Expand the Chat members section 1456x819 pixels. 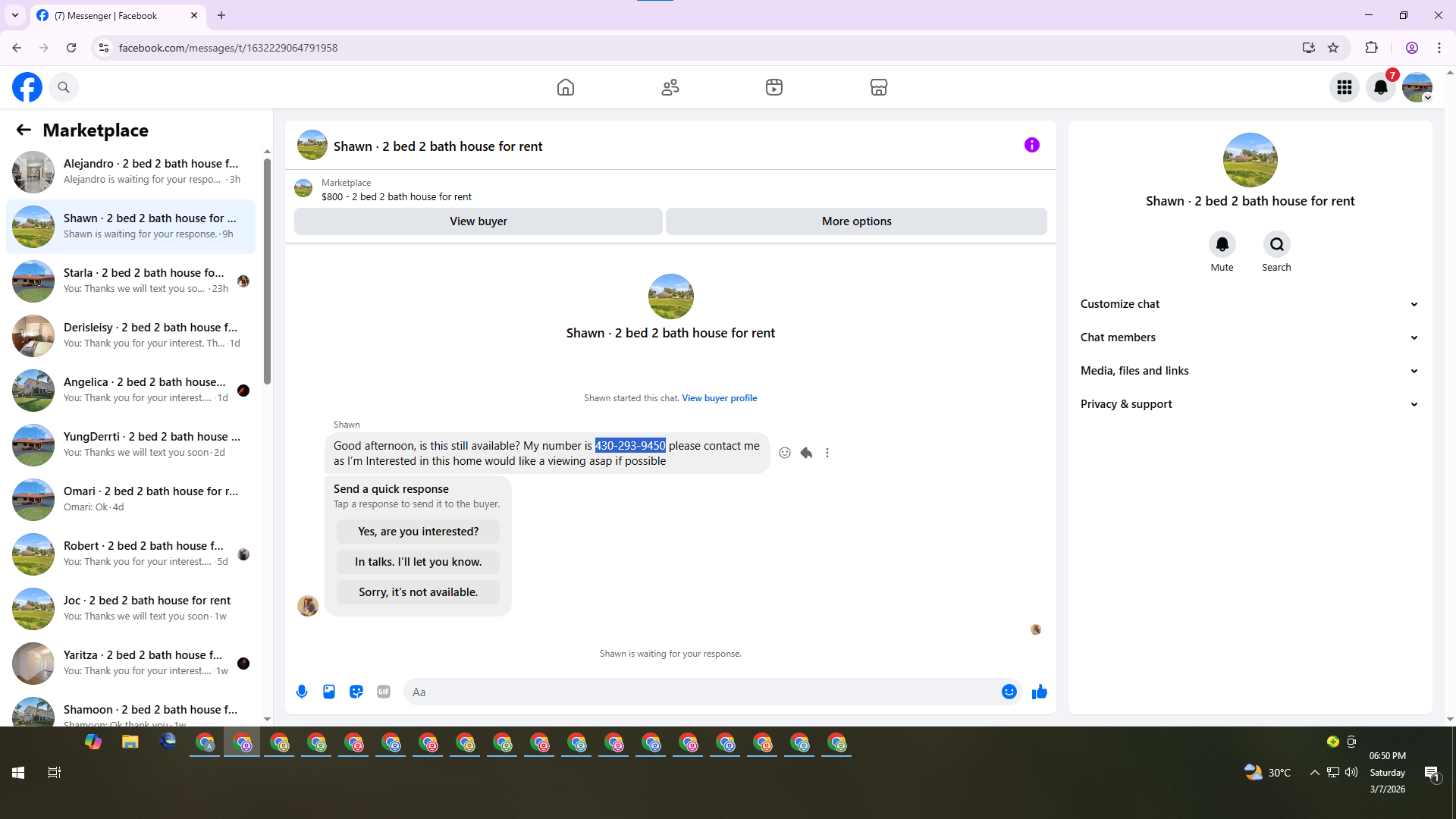[x=1250, y=337]
